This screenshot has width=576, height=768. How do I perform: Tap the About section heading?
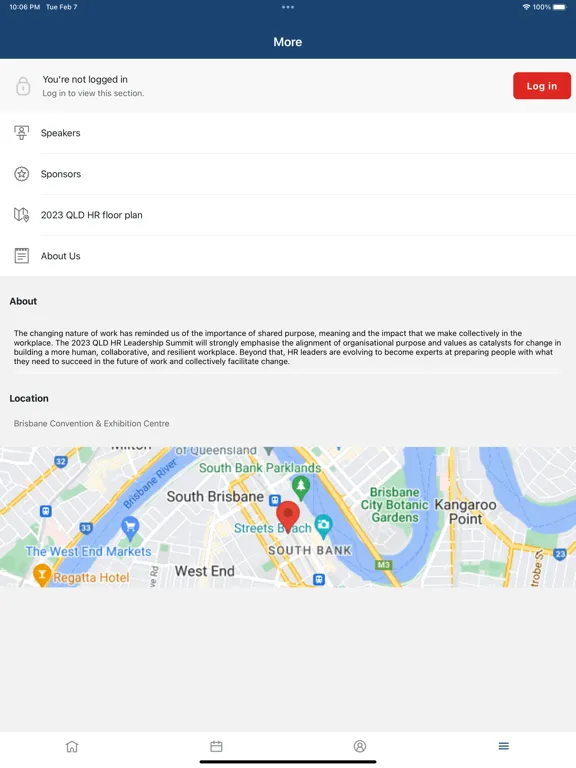[x=23, y=301]
